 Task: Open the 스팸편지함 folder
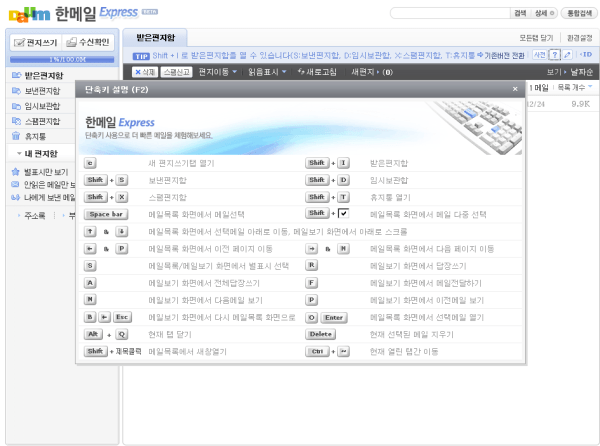click(x=36, y=121)
